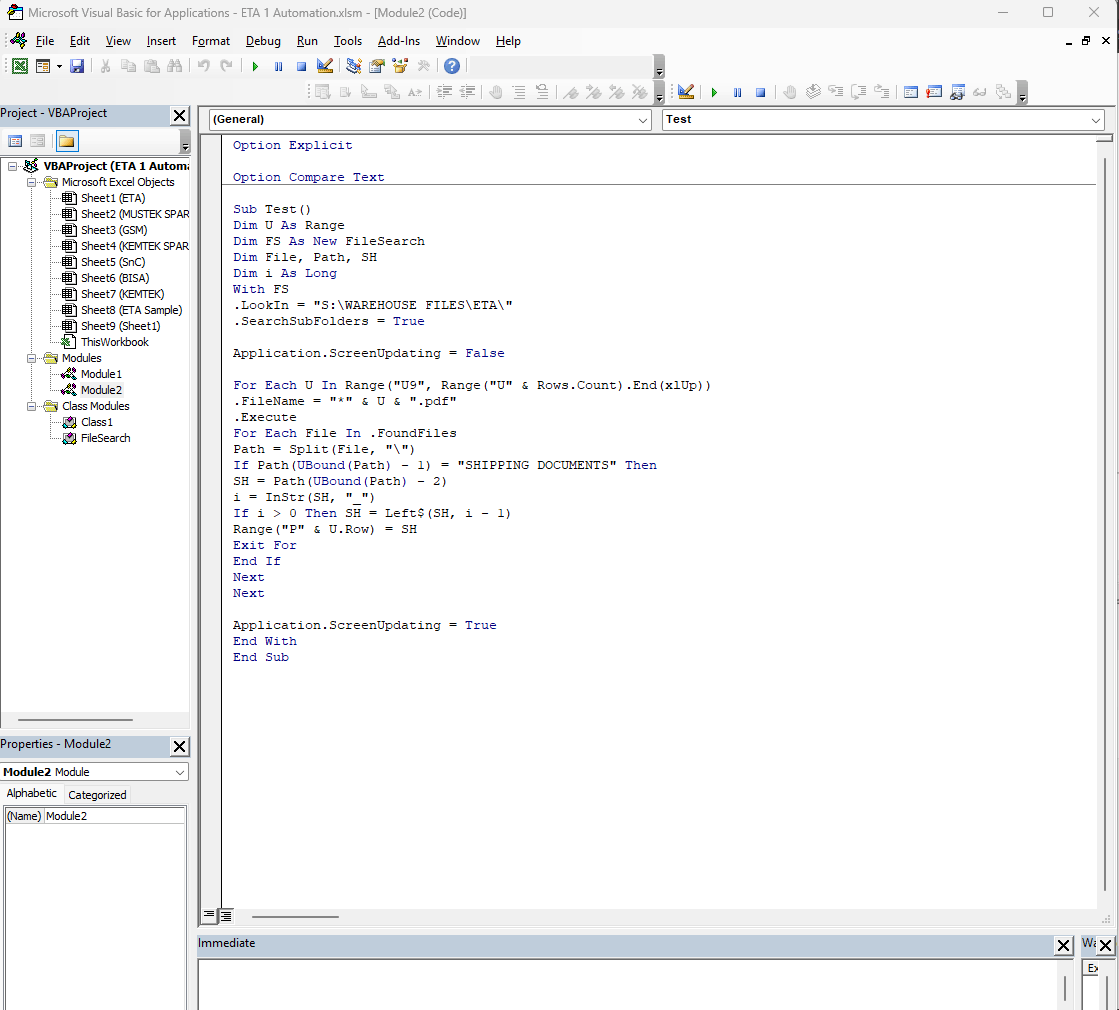
Task: Collapse the Class Modules folder
Action: coord(31,406)
